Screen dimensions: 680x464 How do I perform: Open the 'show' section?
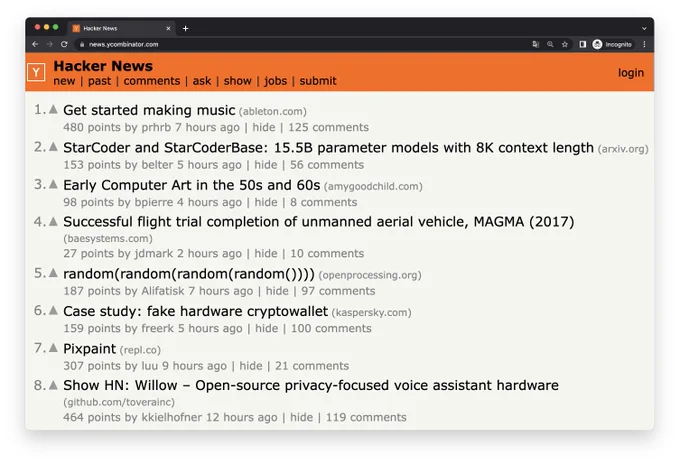tap(238, 81)
